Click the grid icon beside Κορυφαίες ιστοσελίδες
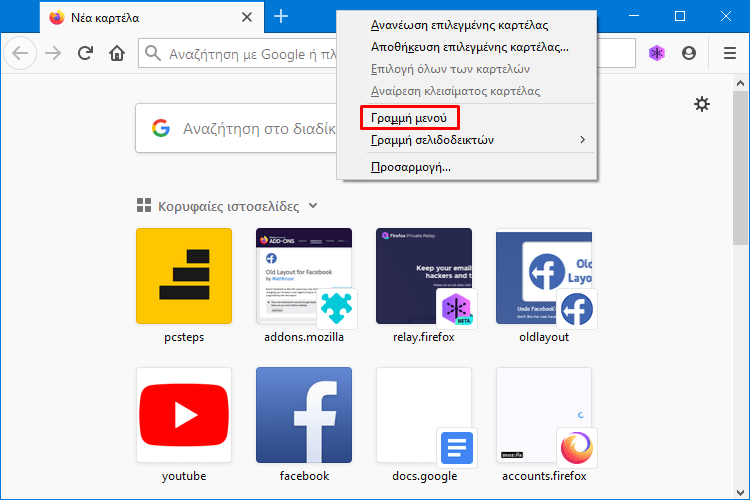Viewport: 750px width, 500px height. pos(144,205)
